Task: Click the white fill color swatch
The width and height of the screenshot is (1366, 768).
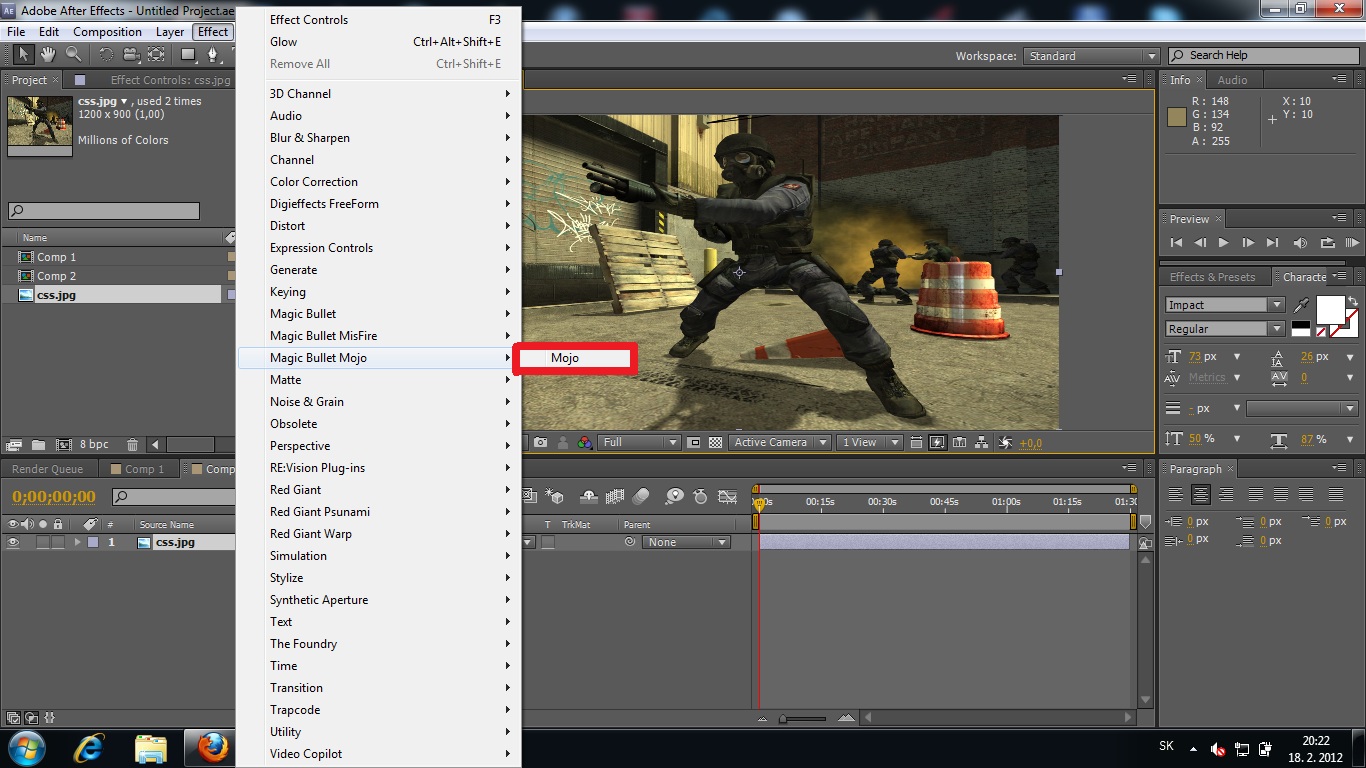Action: tap(1330, 310)
